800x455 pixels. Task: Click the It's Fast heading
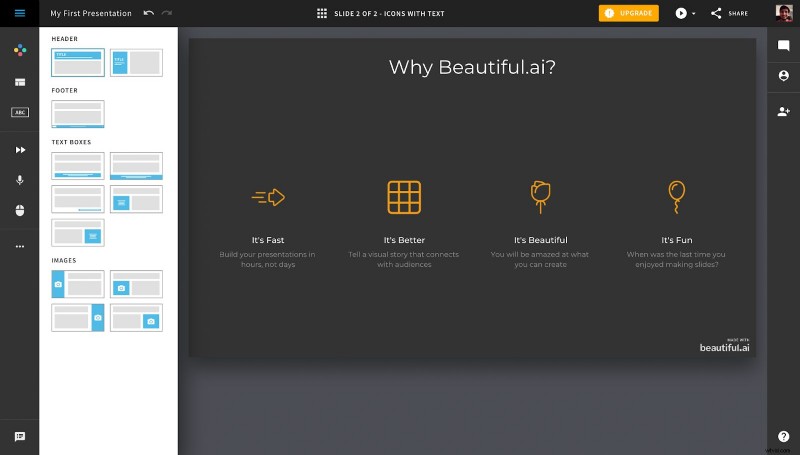click(268, 240)
